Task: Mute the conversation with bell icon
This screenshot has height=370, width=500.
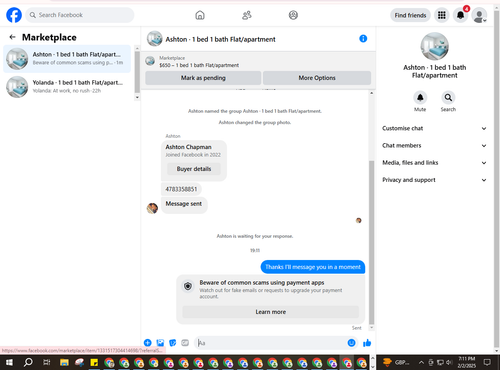Action: pyautogui.click(x=420, y=98)
